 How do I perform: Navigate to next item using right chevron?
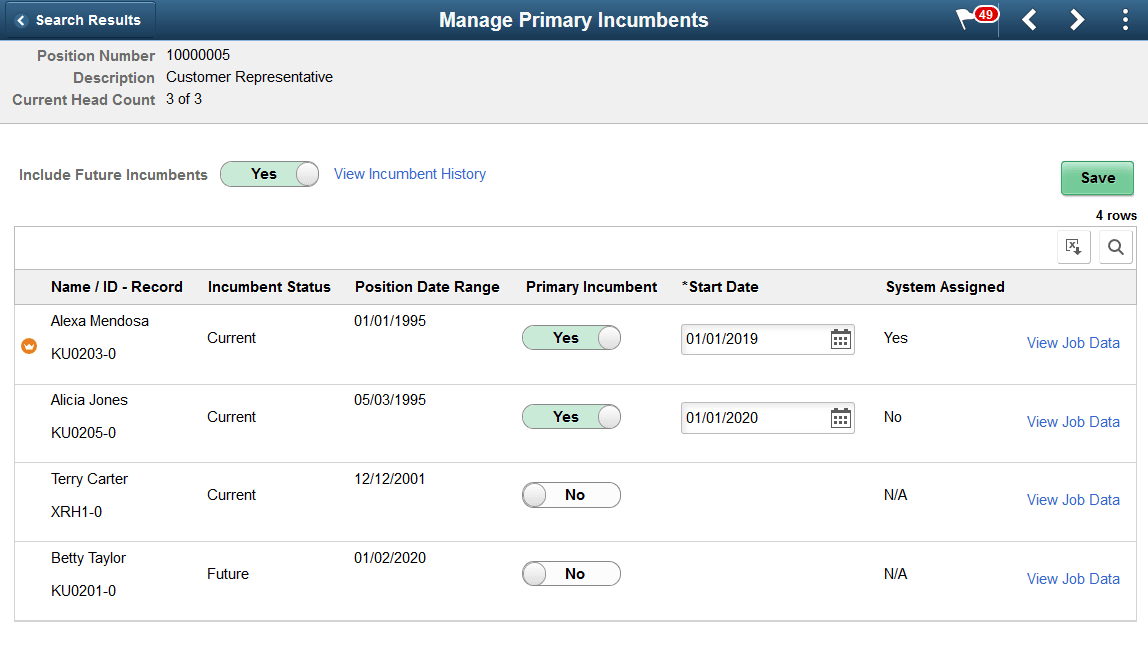coord(1077,19)
